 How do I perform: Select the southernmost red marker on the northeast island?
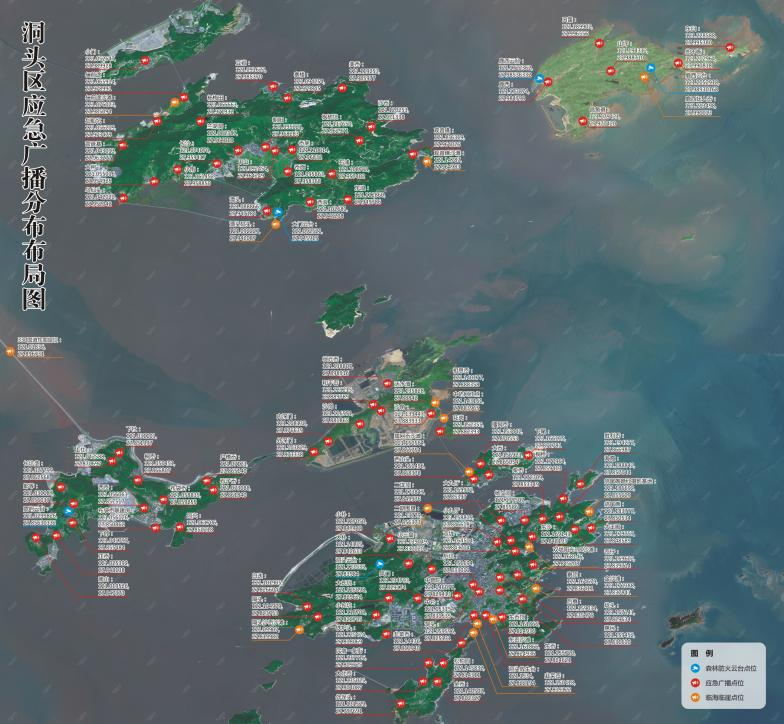click(x=582, y=121)
